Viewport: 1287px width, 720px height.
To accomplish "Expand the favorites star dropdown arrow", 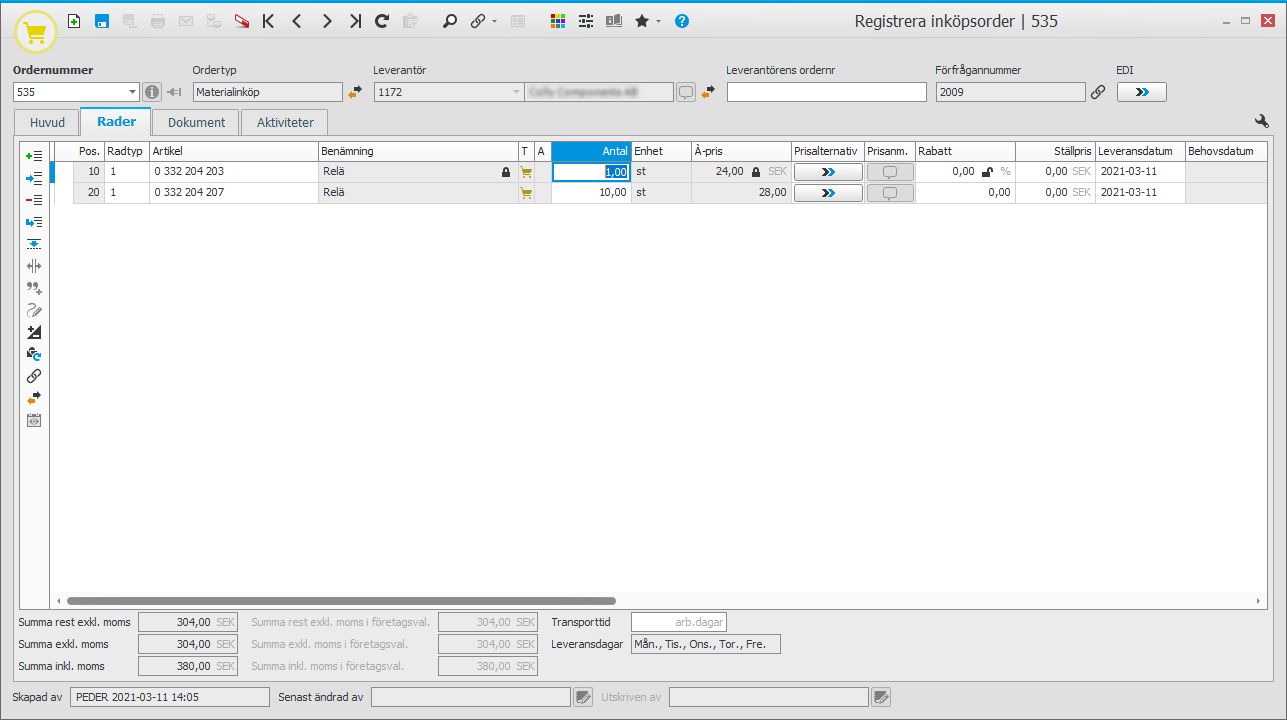I will pos(658,22).
